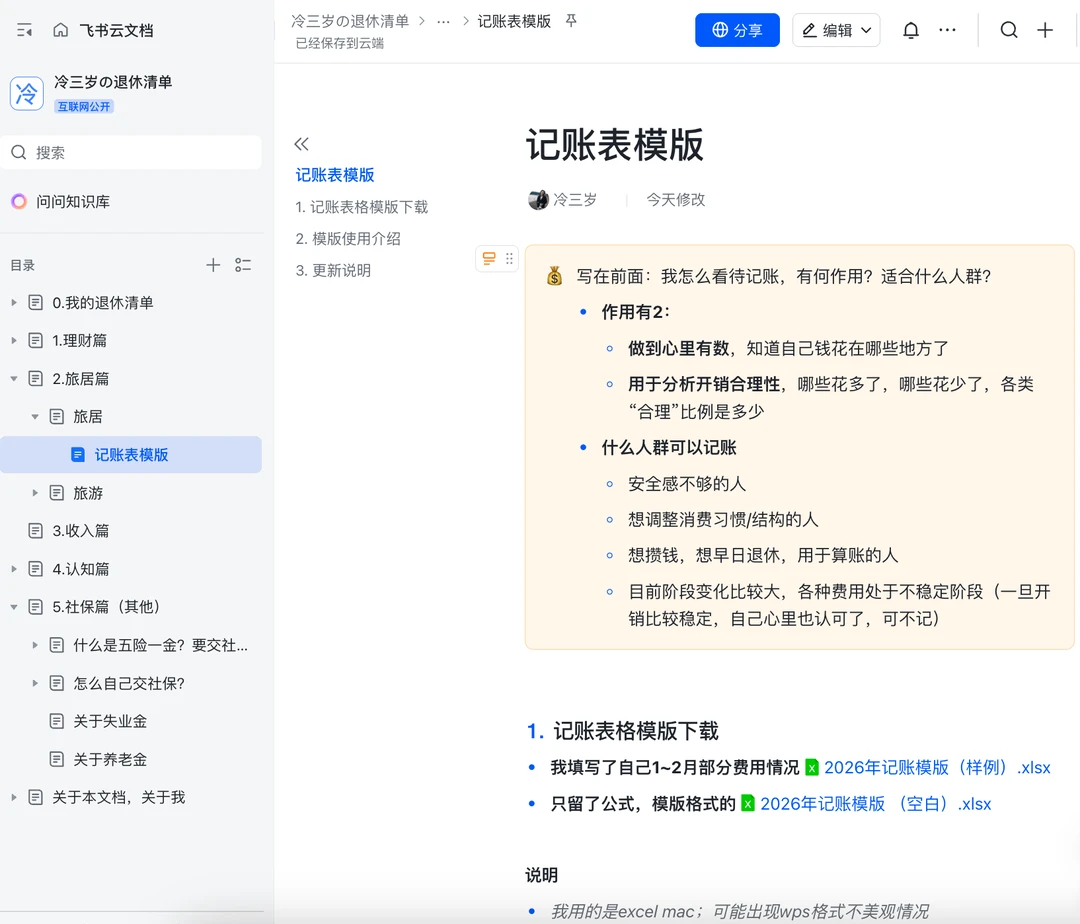Screen dimensions: 1080x924
Task: Click the 今天修改 timestamp text
Action: (676, 200)
